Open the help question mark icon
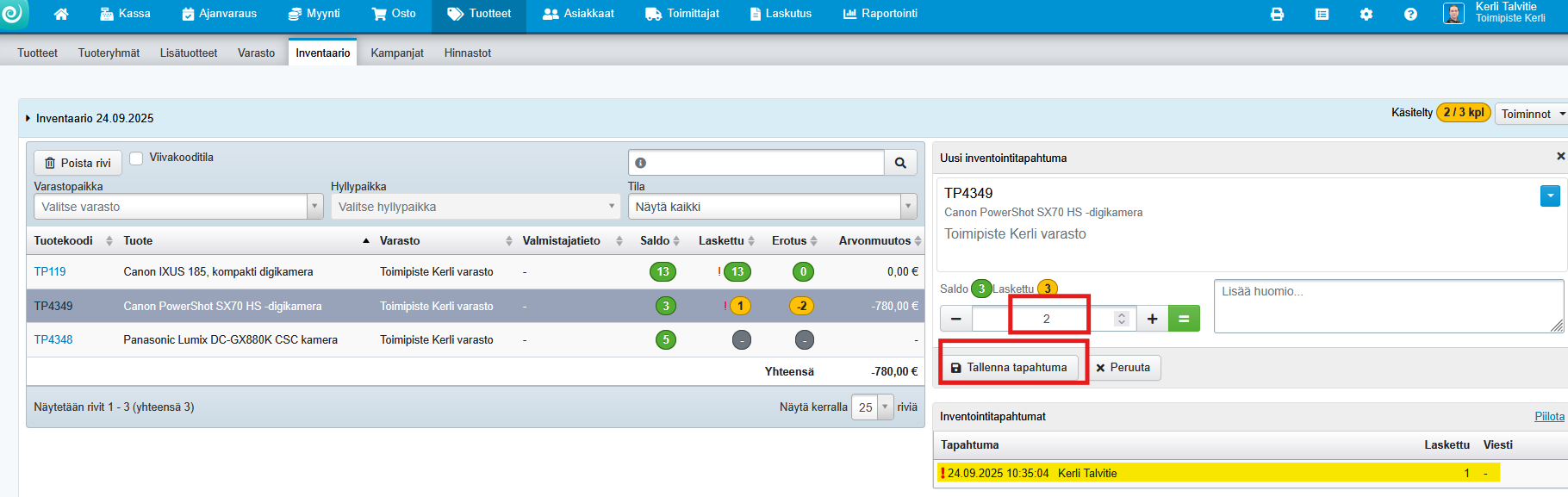The width and height of the screenshot is (1568, 497). (x=1410, y=15)
